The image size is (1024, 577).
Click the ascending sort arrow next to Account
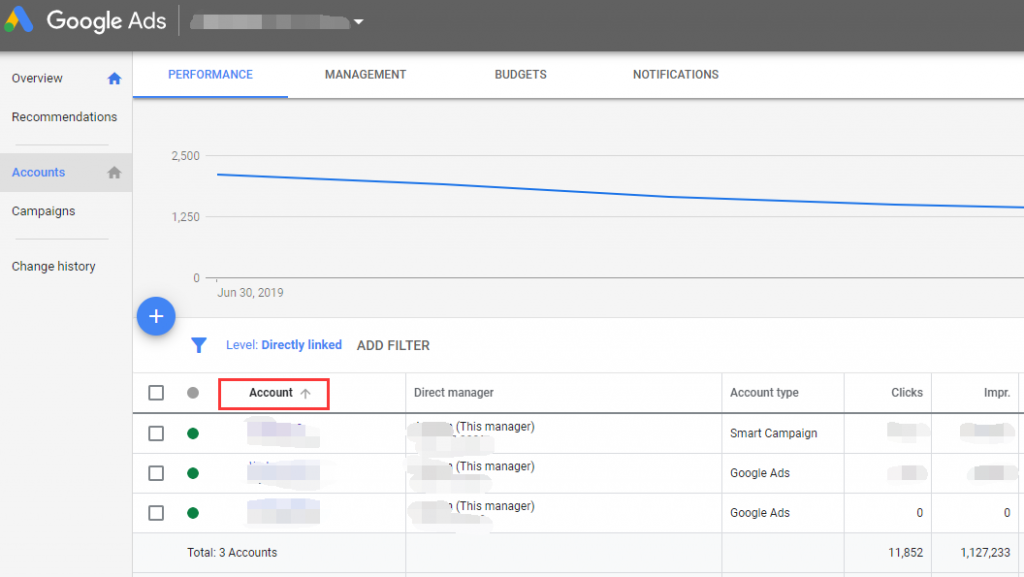coord(306,393)
